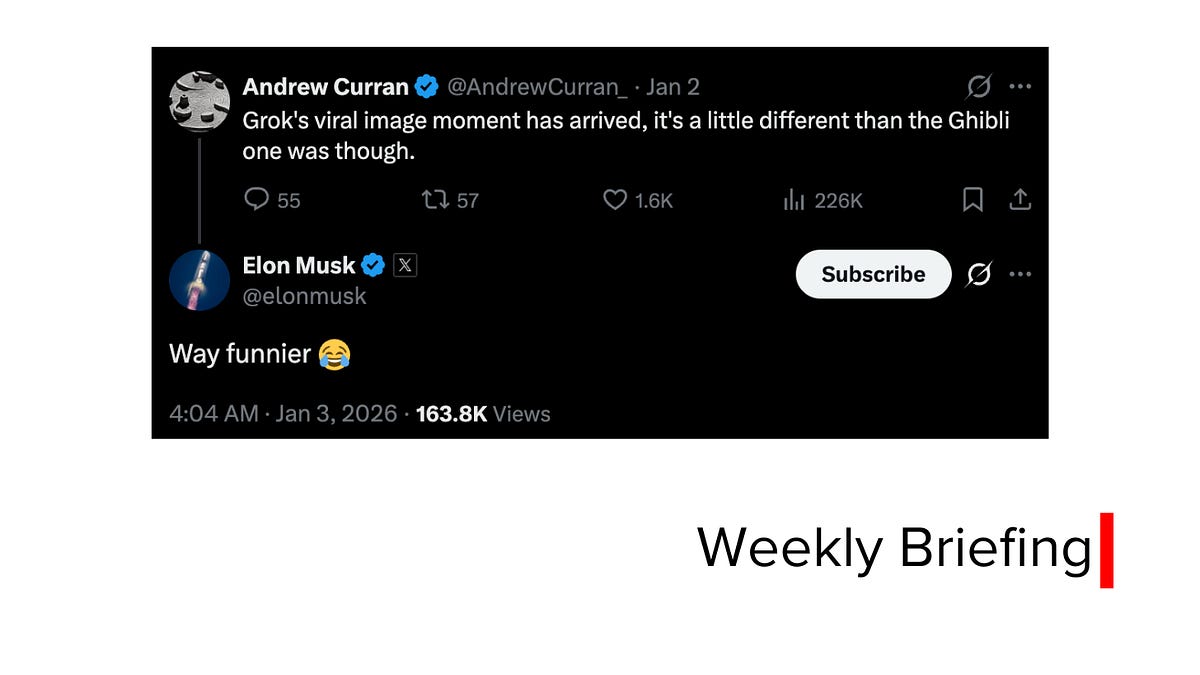1200x675 pixels.
Task: Click the Andrew Curran display name
Action: [x=325, y=87]
